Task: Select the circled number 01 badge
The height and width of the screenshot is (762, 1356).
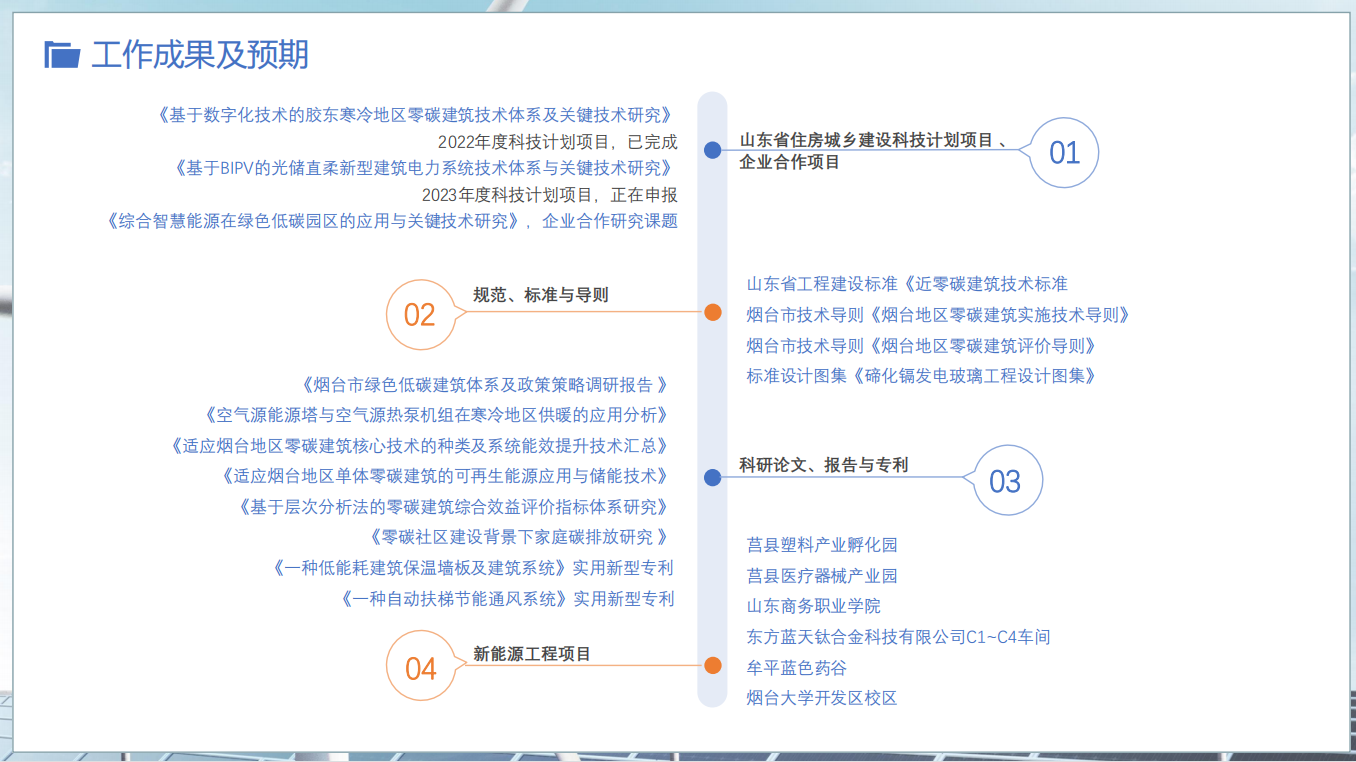Action: pyautogui.click(x=1064, y=153)
